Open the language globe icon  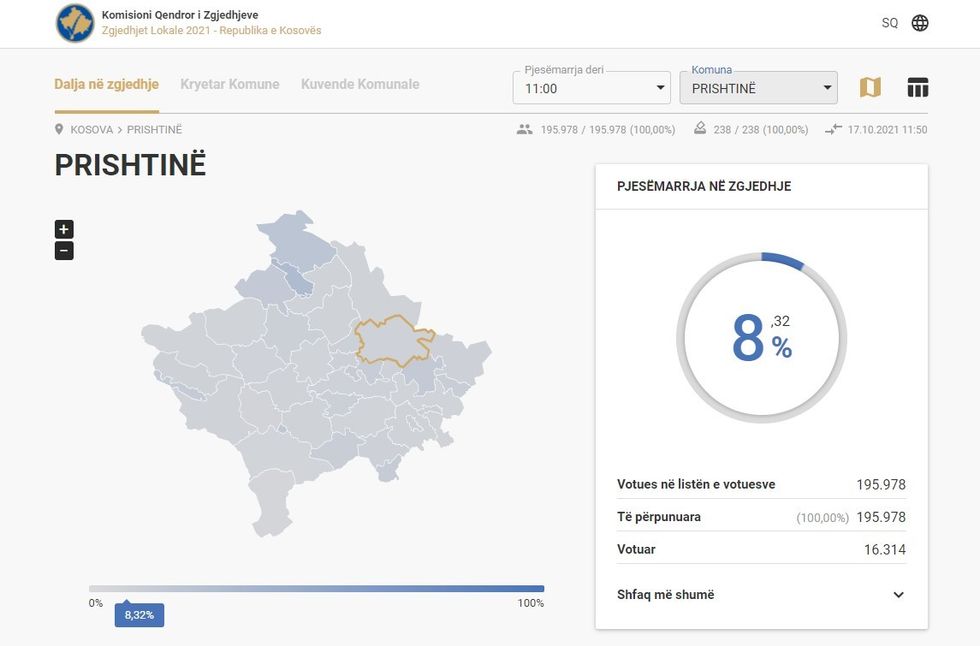(920, 23)
